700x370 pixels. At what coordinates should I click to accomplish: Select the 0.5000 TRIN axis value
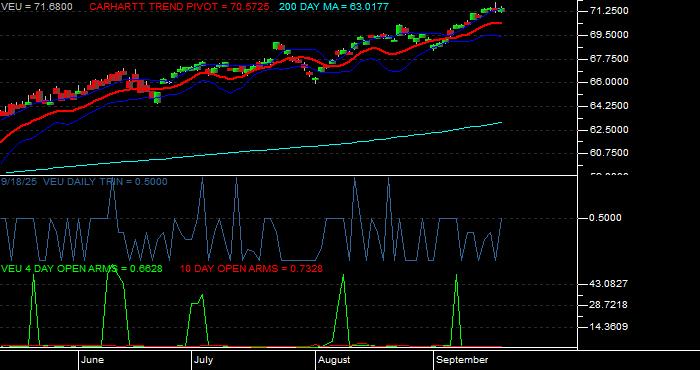(606, 218)
